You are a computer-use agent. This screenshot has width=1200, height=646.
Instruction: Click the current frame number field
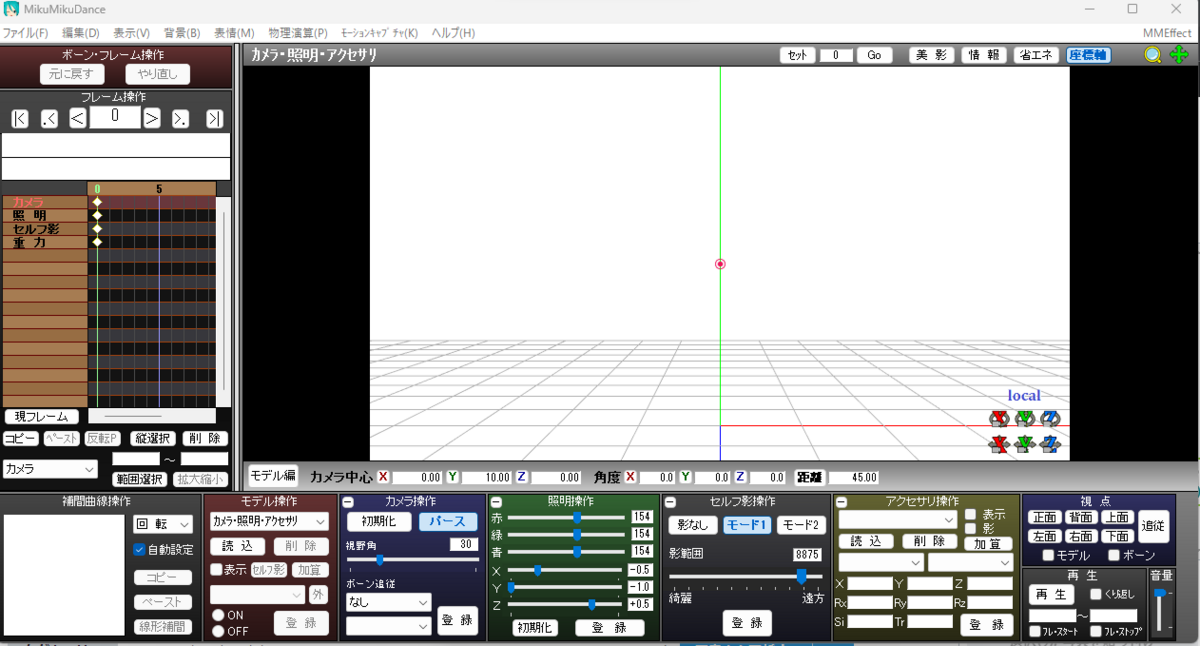point(115,117)
